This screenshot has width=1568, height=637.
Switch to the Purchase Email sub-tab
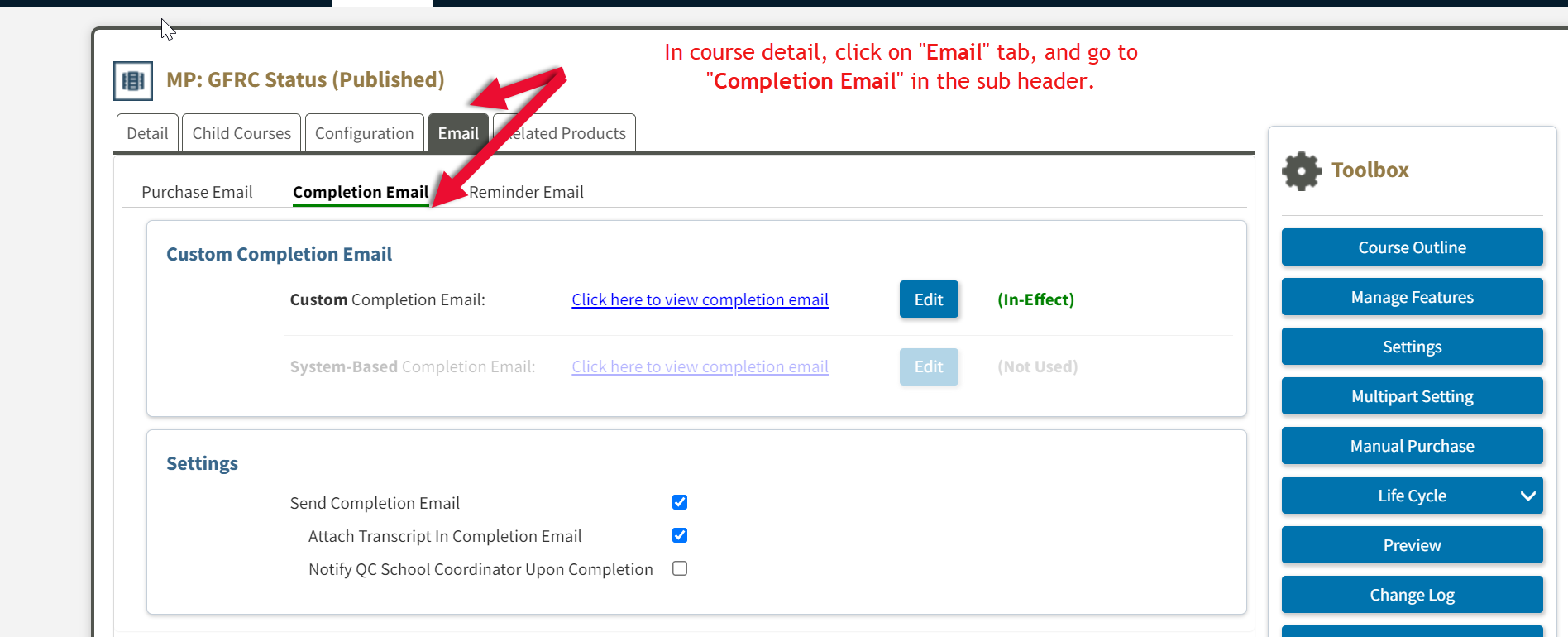pyautogui.click(x=197, y=192)
